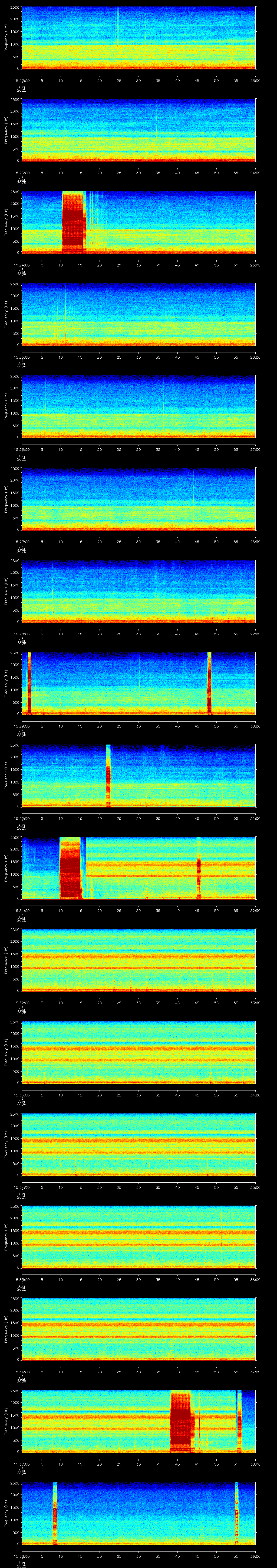277x1568 pixels.
Task: Click the 15:27:00 start time label
Action: [21, 542]
